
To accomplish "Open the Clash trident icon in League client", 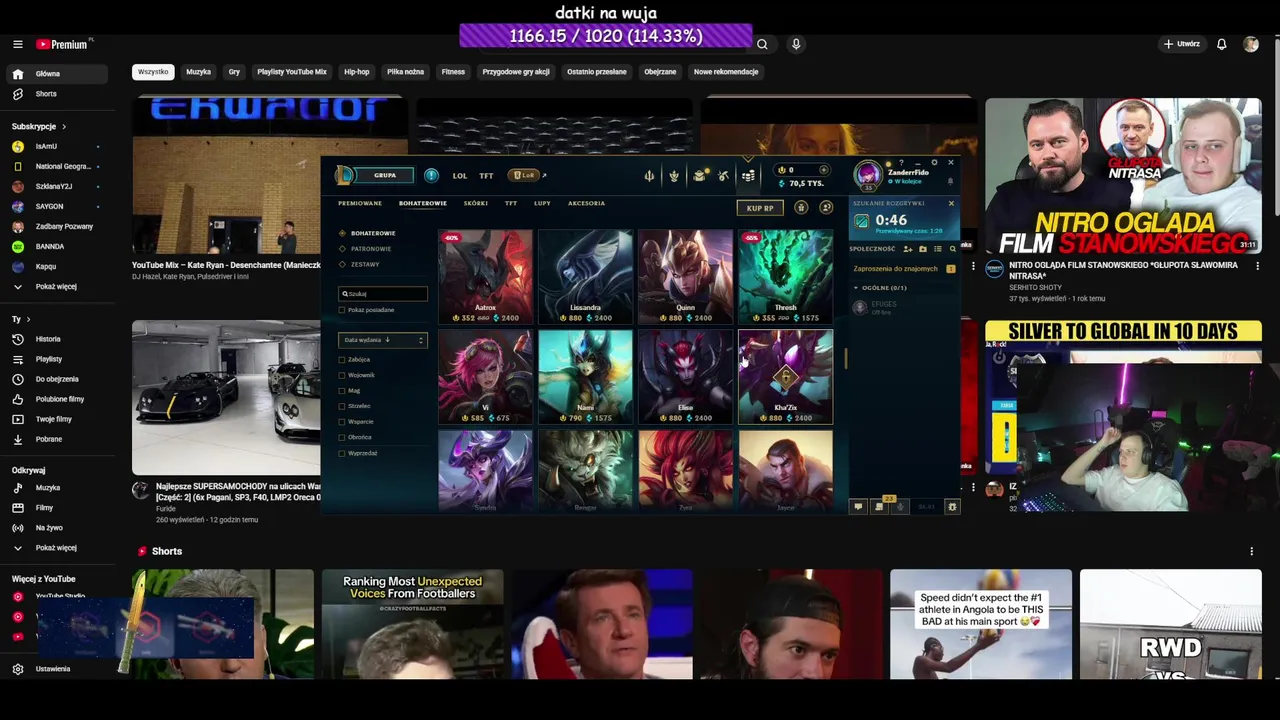I will pos(649,176).
